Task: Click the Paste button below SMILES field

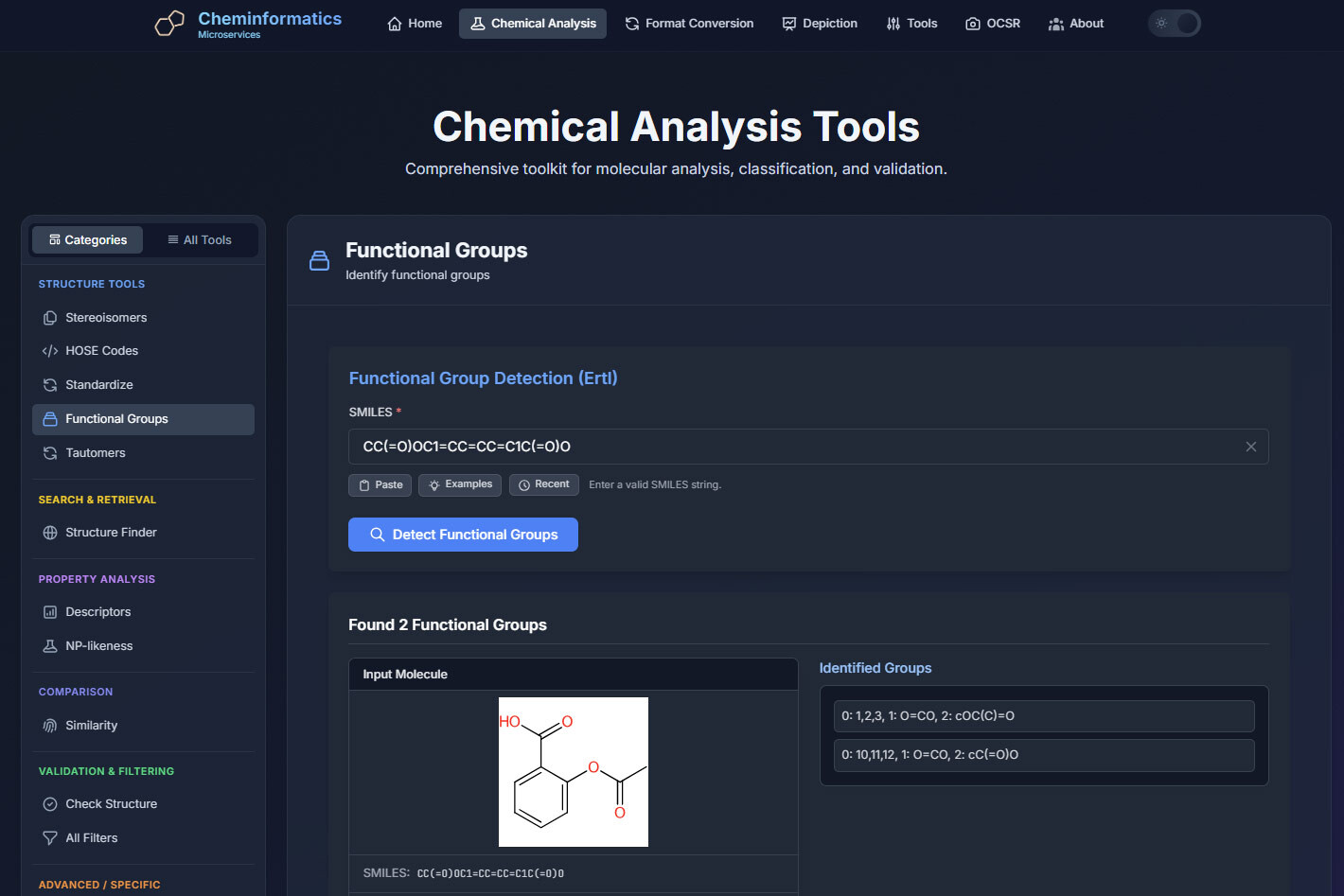Action: [x=380, y=484]
